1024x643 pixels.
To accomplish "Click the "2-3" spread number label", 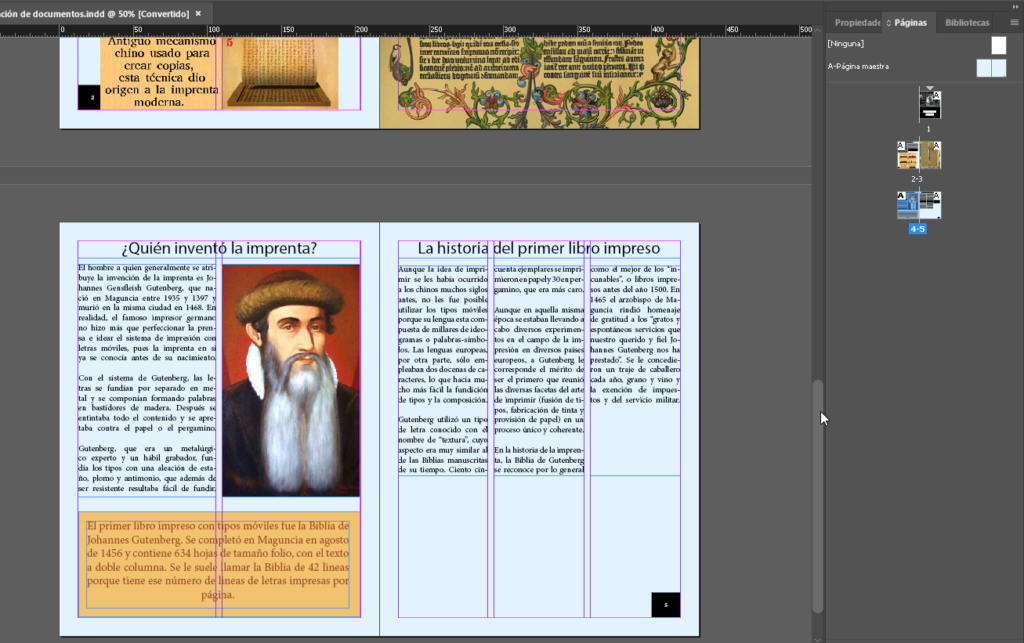I will pos(917,179).
